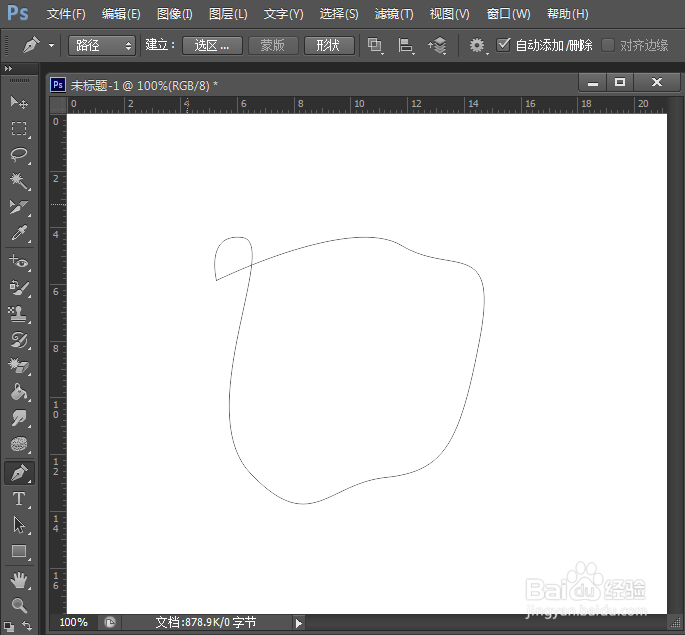Swap foreground and background colors
Viewport: 685px width, 635px height.
point(27,625)
